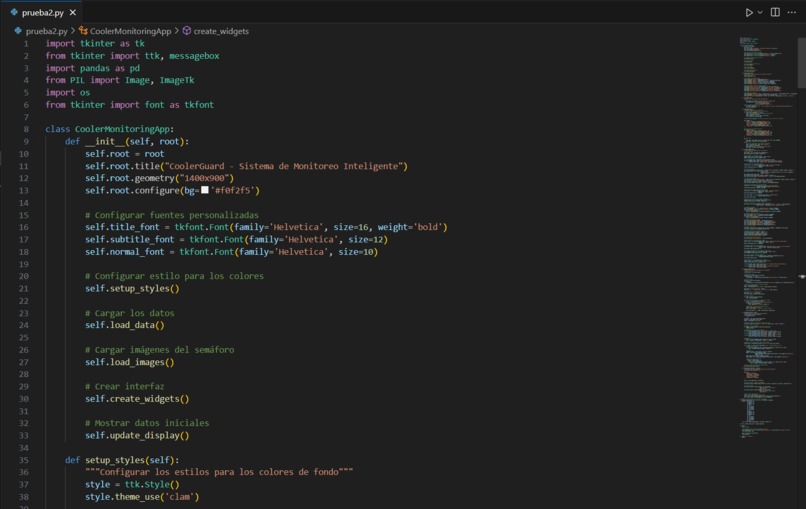The height and width of the screenshot is (509, 806).
Task: Click prueba2.py in the breadcrumb
Action: pyautogui.click(x=46, y=31)
